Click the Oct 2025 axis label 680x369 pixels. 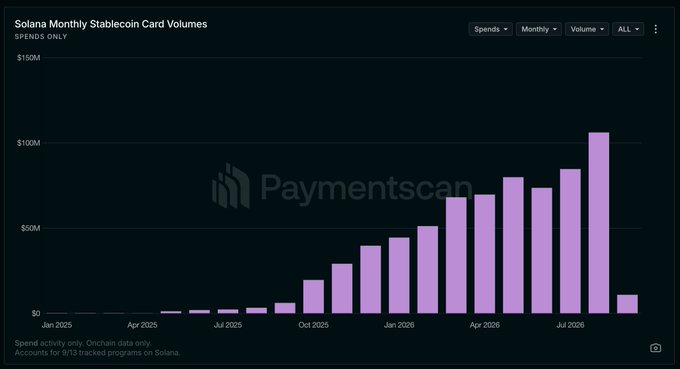point(314,325)
